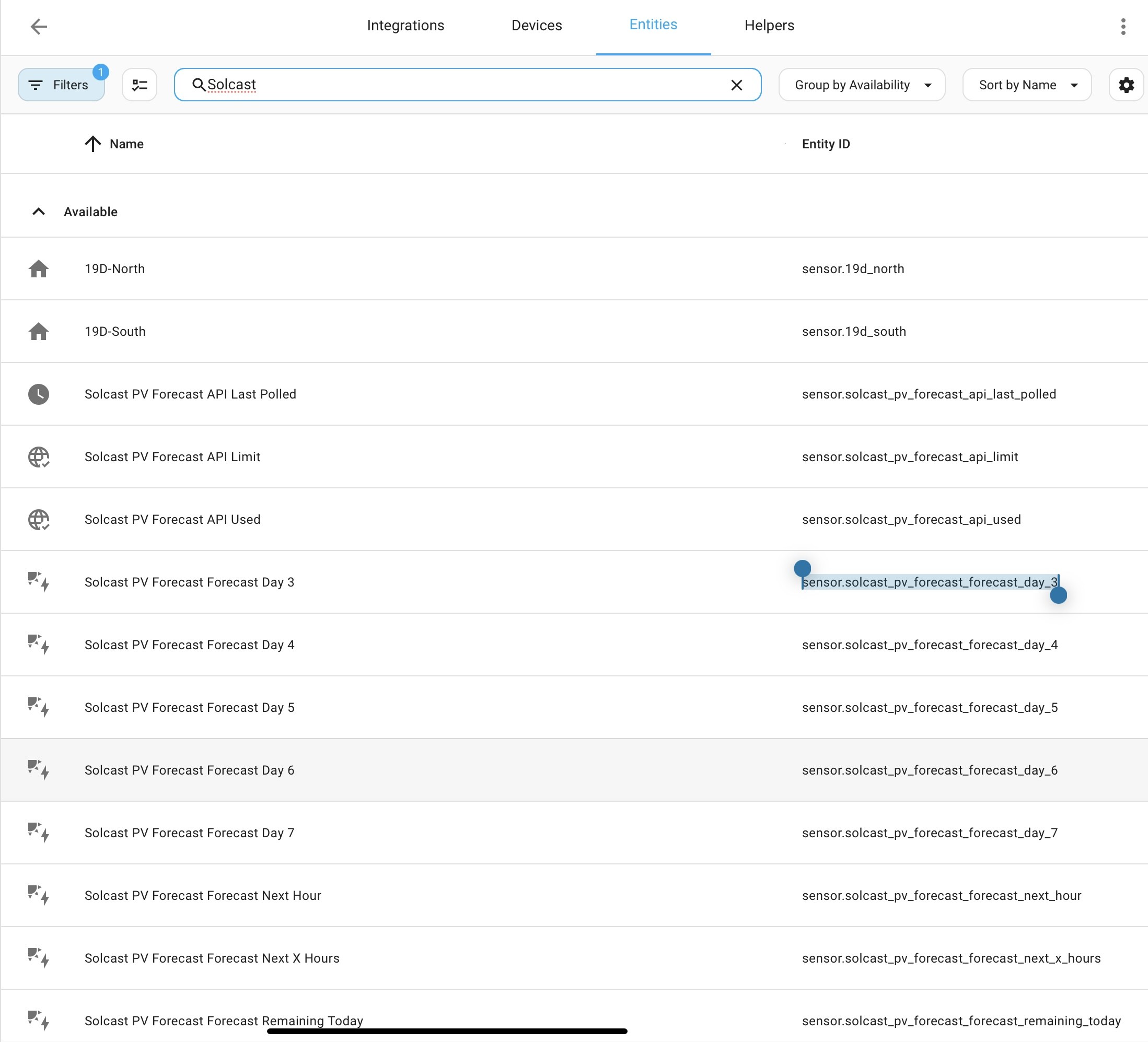Viewport: 1148px width, 1042px height.
Task: Switch to the Integrations tab
Action: [405, 26]
